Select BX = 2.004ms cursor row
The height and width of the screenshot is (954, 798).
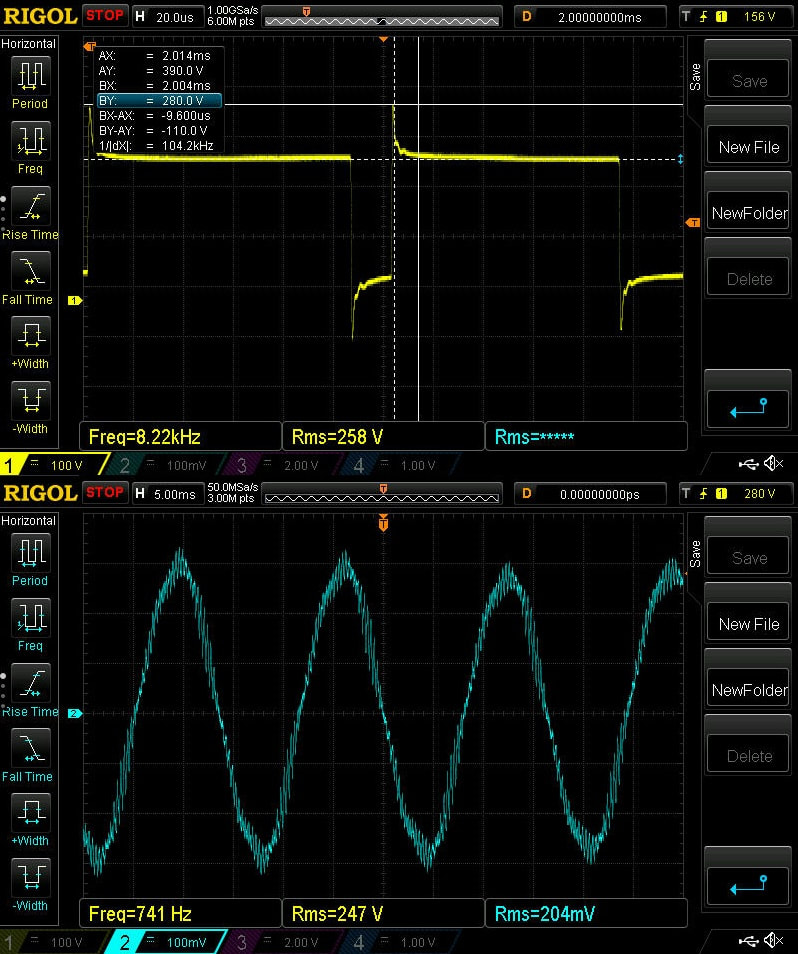(159, 86)
